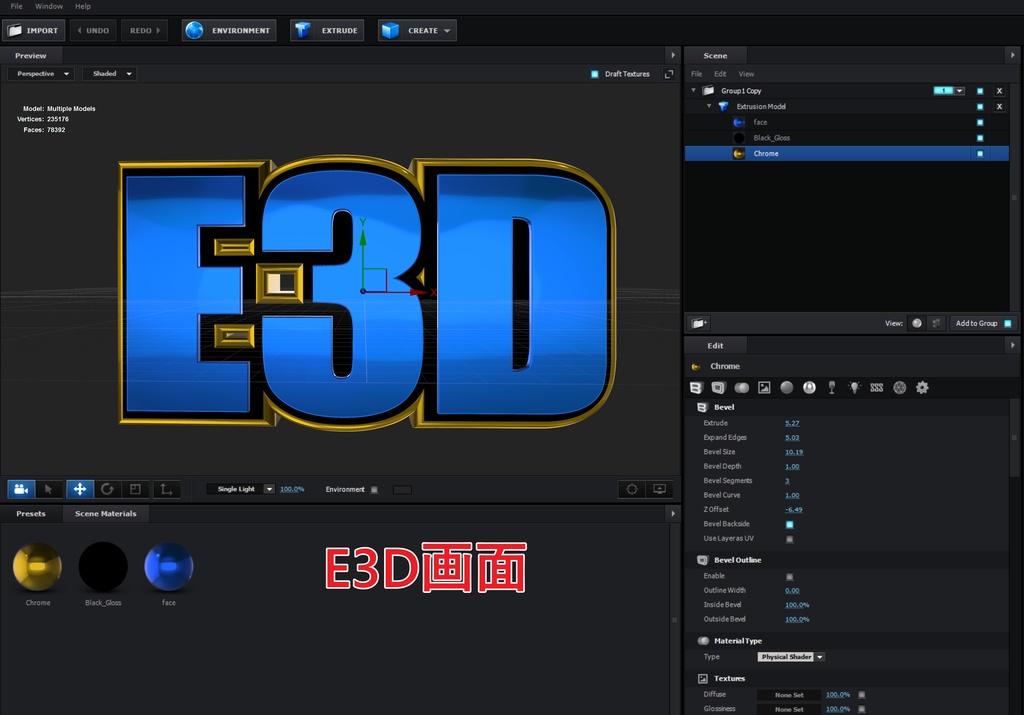Click the light bulb illumination icon

[854, 388]
